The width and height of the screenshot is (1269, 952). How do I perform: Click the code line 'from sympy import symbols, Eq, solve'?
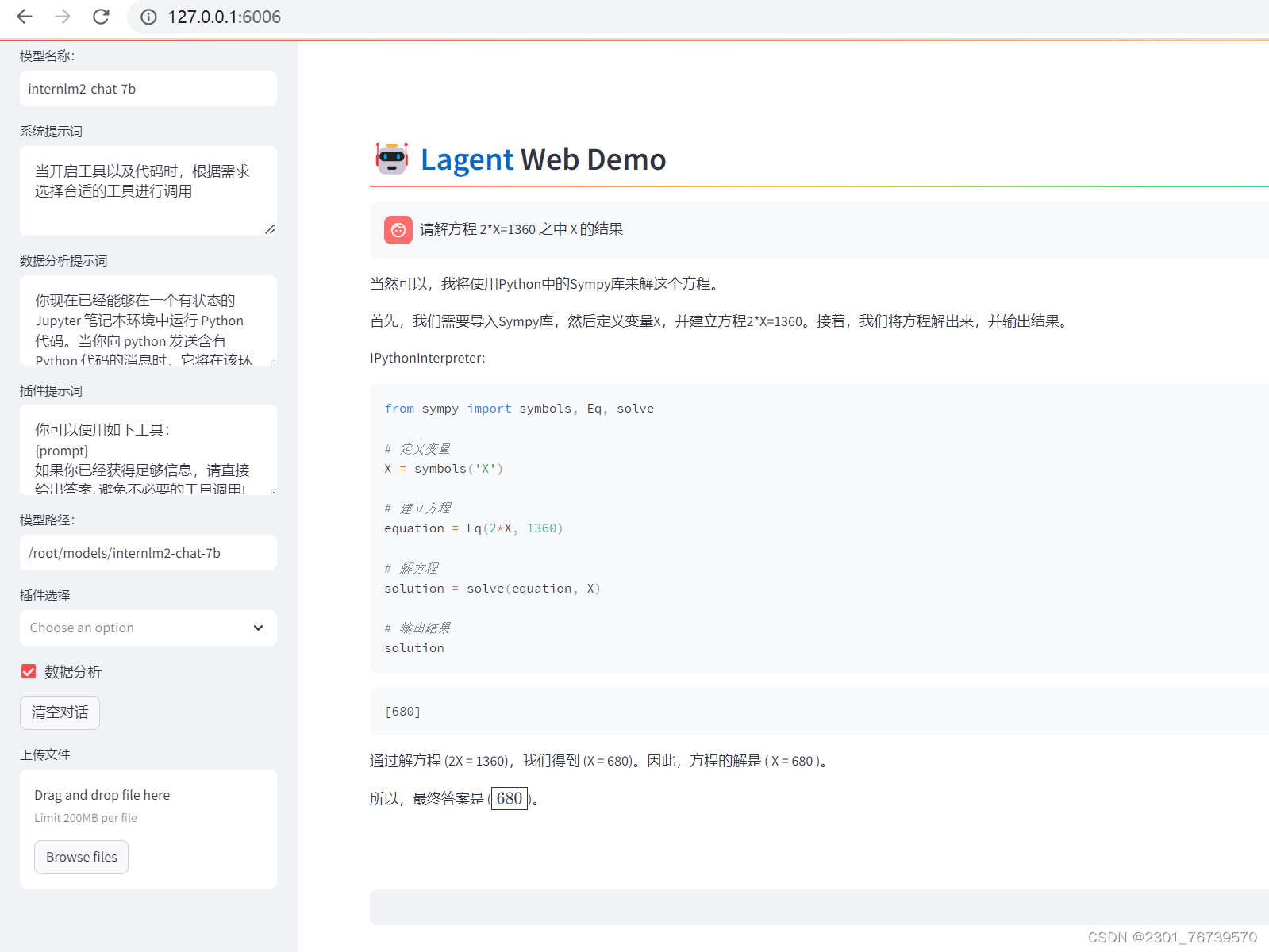[519, 409]
